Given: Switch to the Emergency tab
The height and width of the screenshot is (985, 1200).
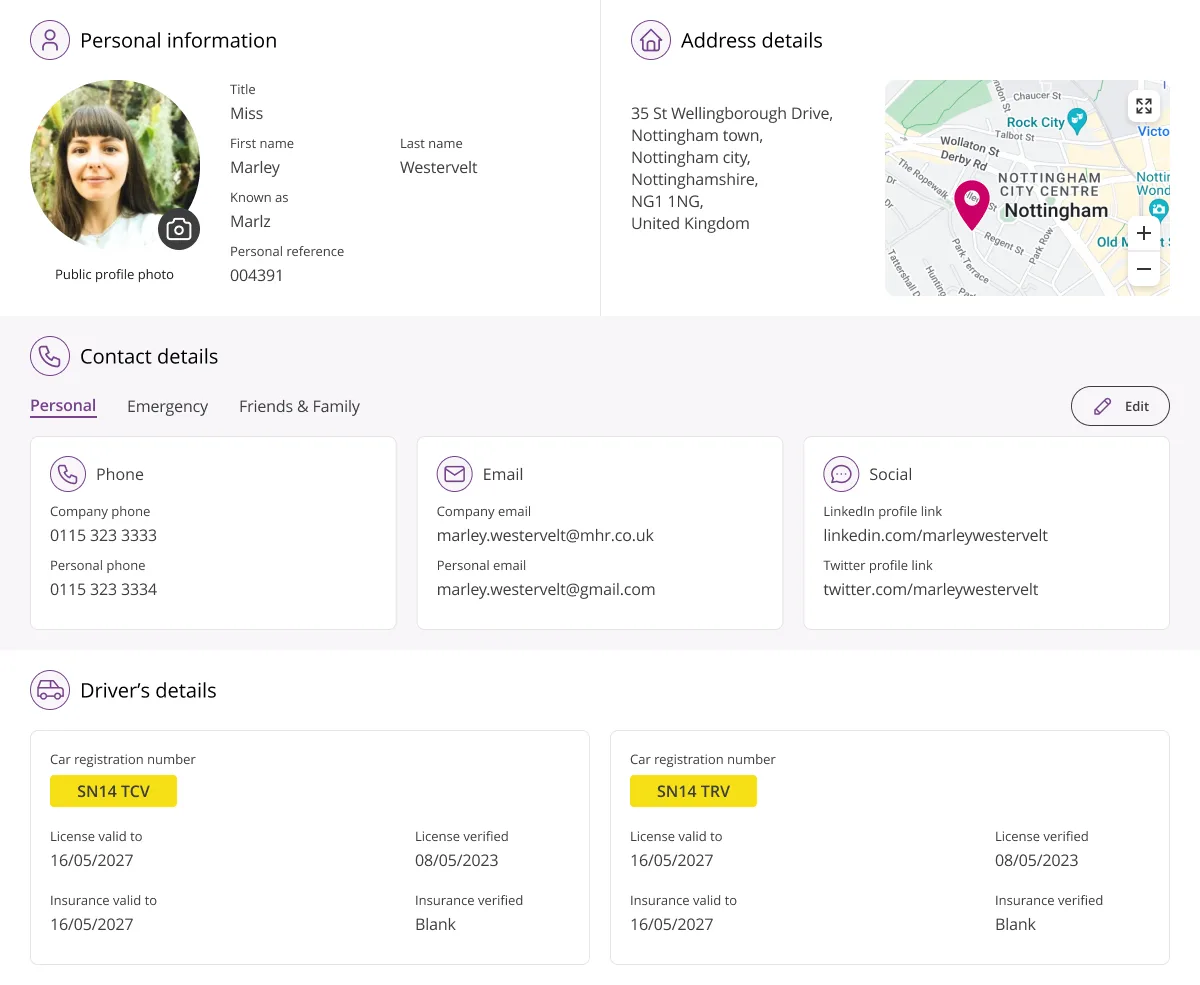Looking at the screenshot, I should coord(167,406).
